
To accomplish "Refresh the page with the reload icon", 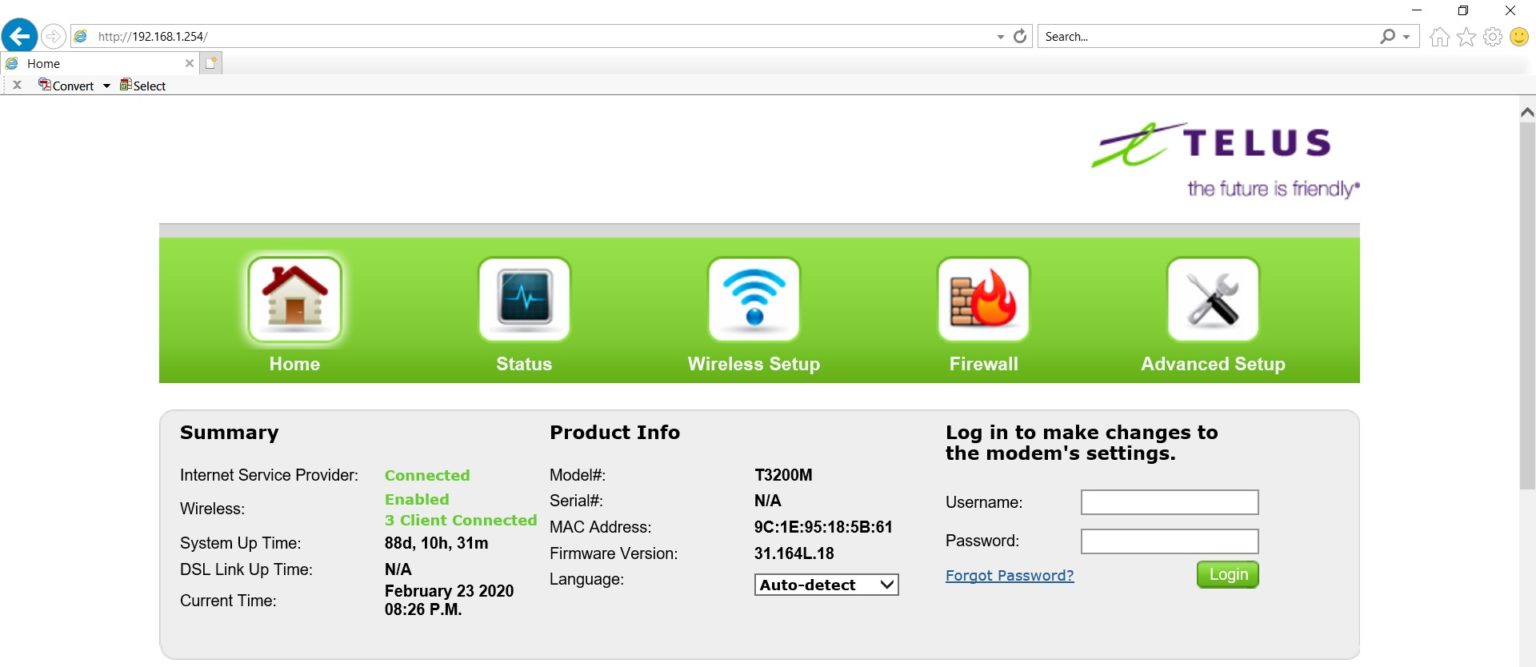I will tap(1020, 36).
